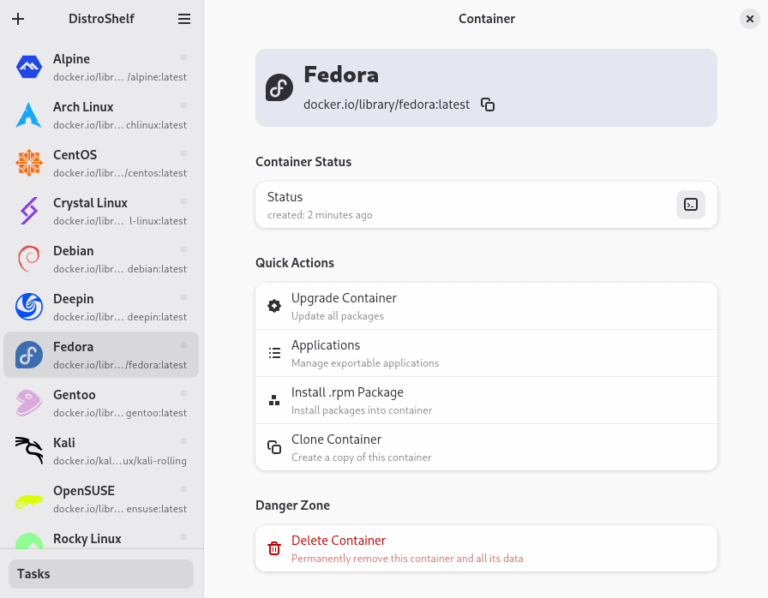Open the Tasks panel button
768x598 pixels.
(101, 574)
